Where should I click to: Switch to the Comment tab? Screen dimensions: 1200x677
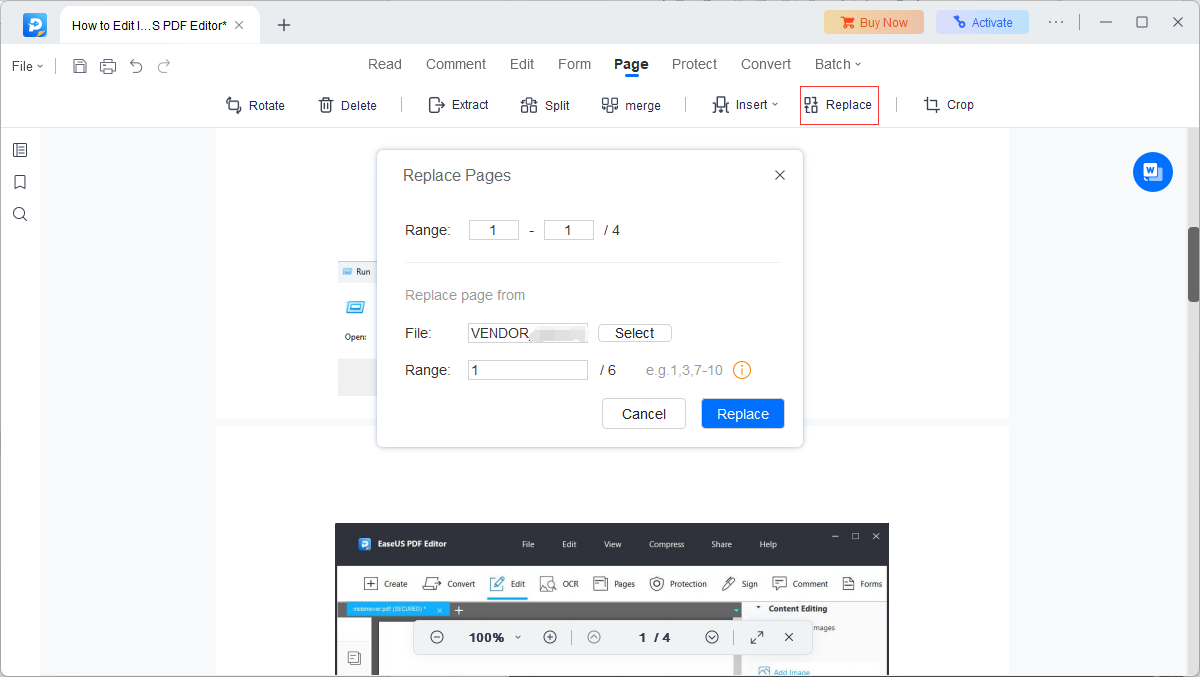coord(456,64)
